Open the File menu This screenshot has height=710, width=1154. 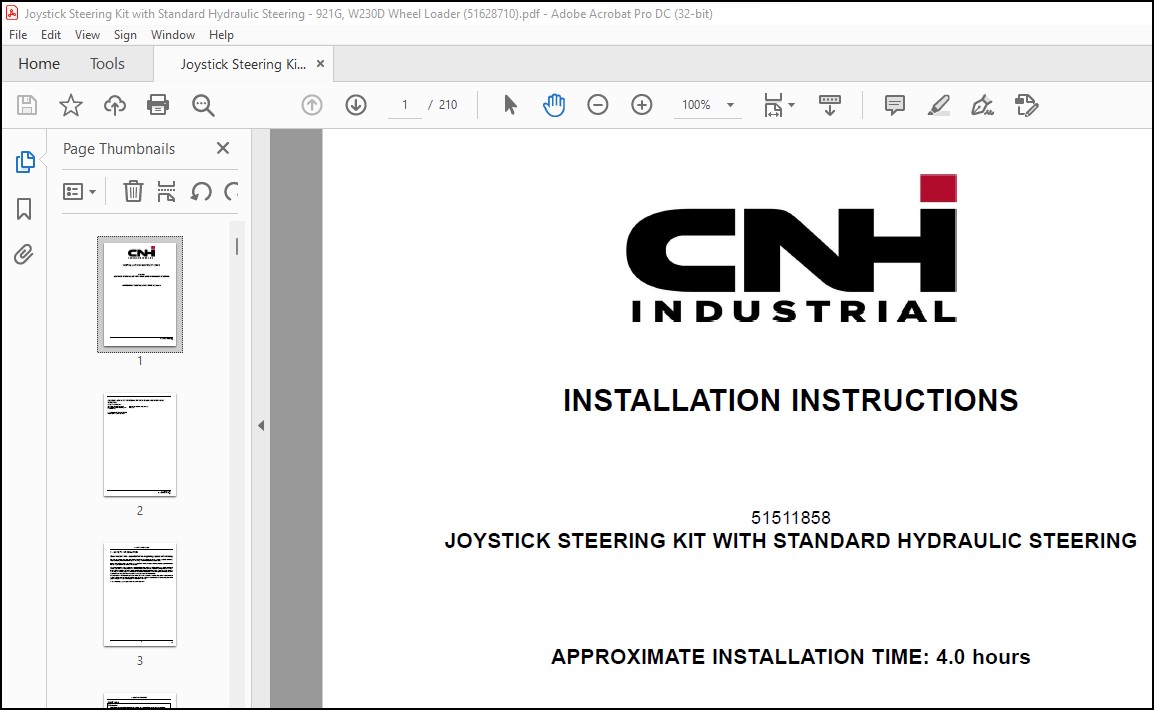(x=18, y=35)
